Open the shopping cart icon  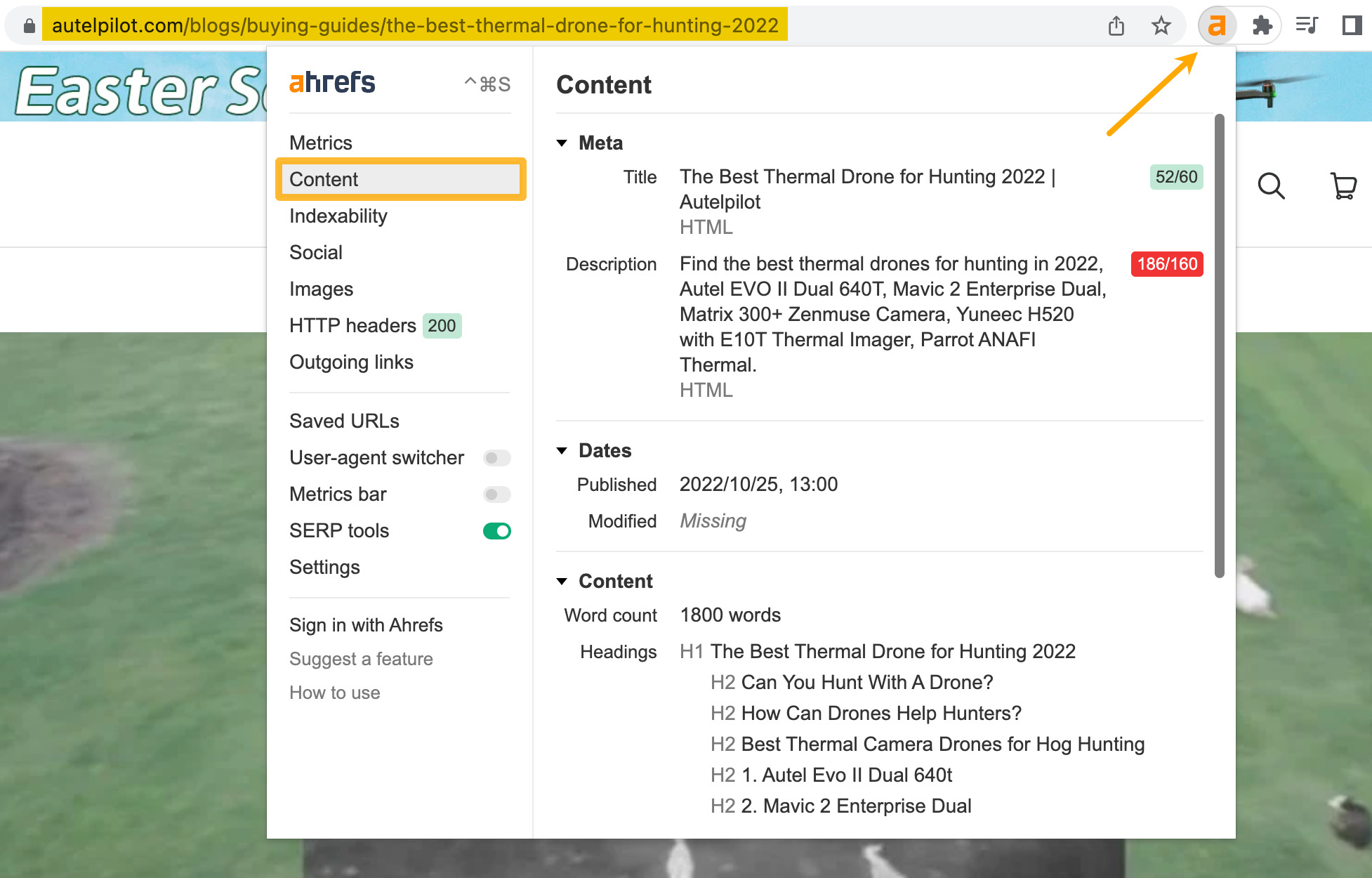(1343, 186)
